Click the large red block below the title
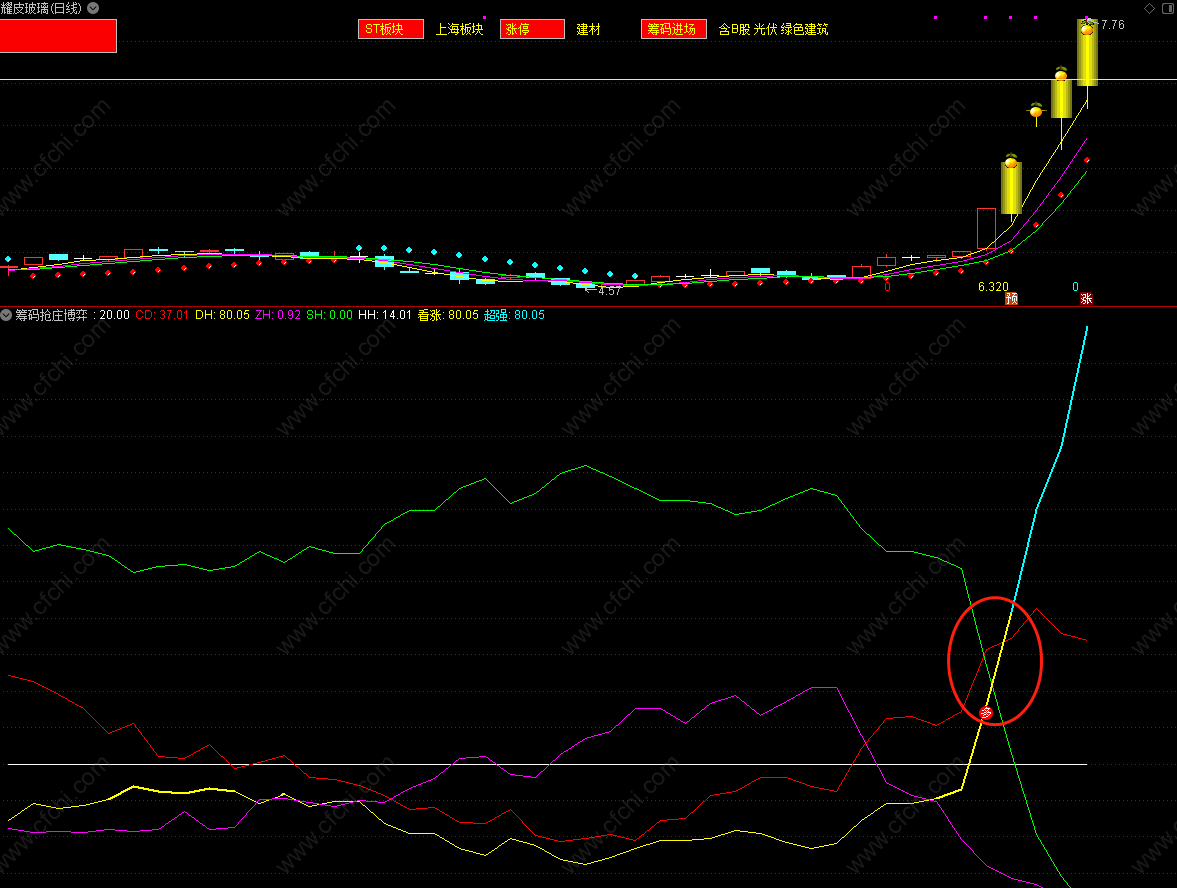Image resolution: width=1177 pixels, height=888 pixels. click(58, 36)
